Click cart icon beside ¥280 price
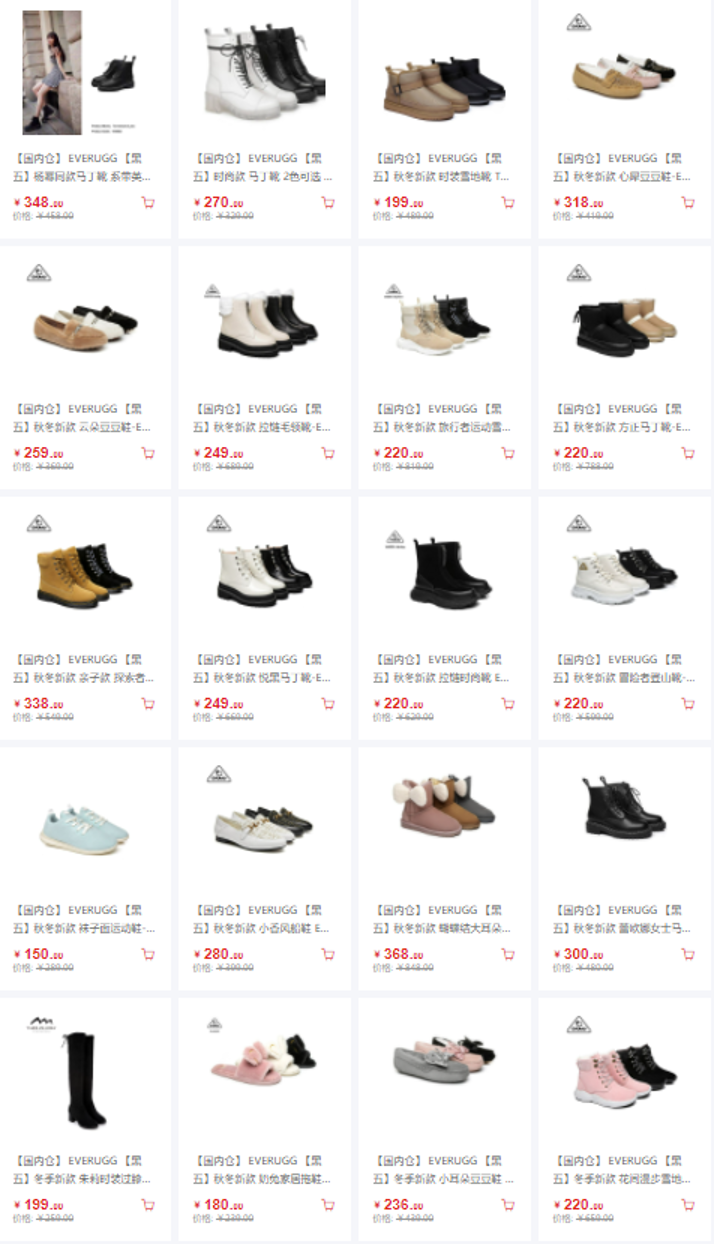Image resolution: width=714 pixels, height=1244 pixels. pos(328,954)
